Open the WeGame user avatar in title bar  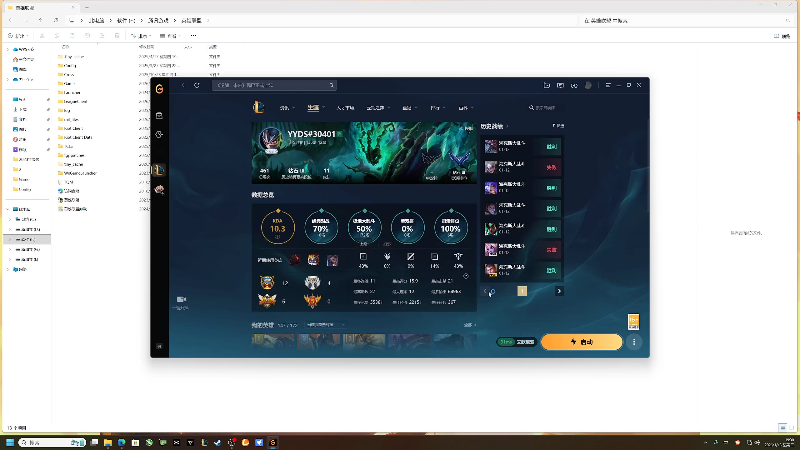point(588,85)
